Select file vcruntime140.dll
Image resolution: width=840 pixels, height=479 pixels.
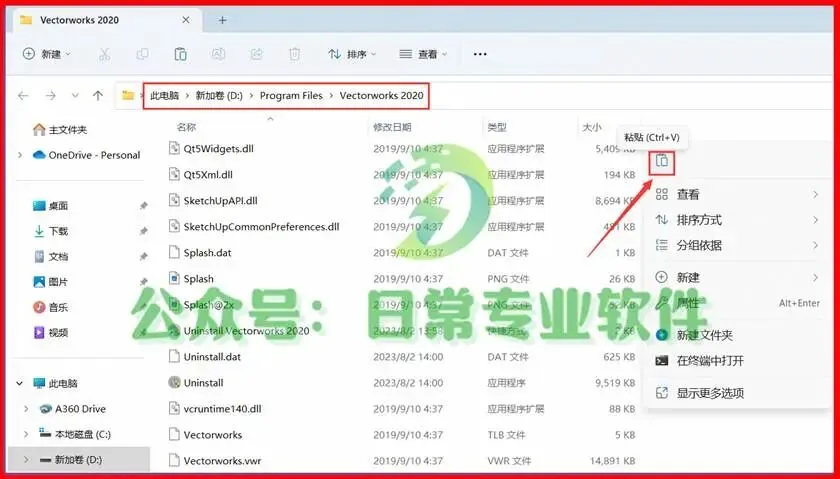click(215, 409)
